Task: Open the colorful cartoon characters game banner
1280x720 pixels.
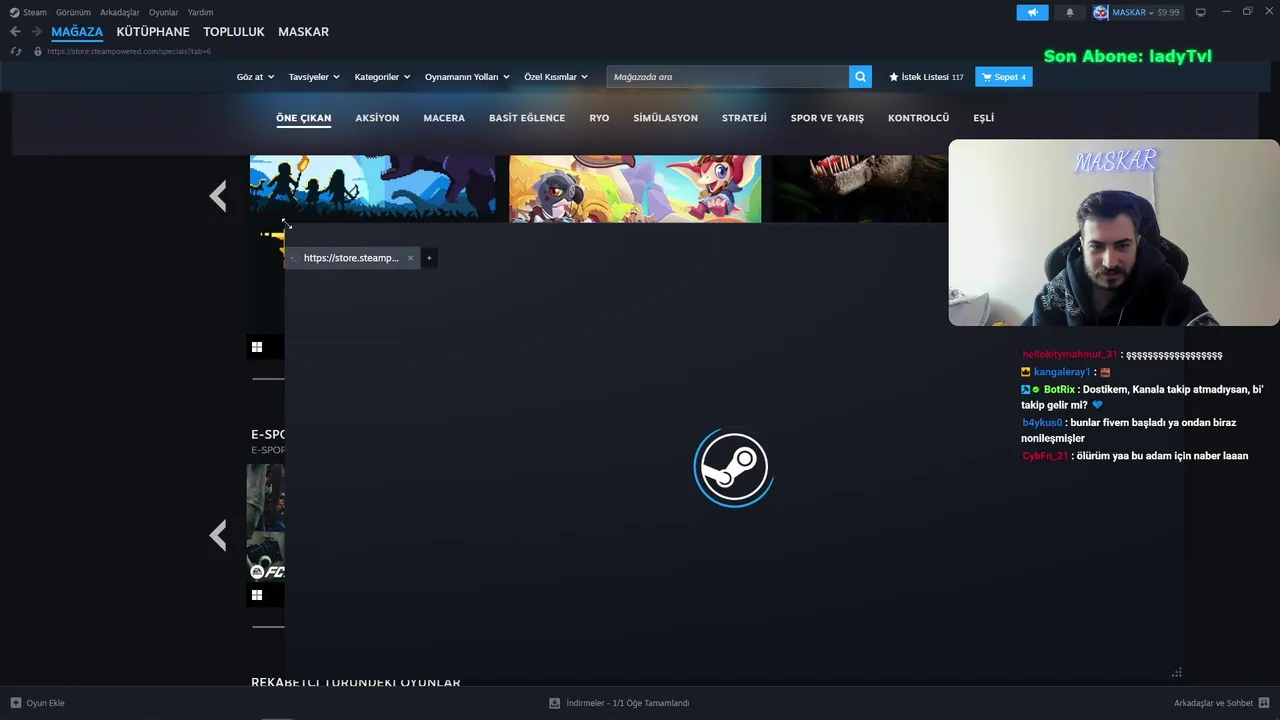Action: (x=635, y=188)
